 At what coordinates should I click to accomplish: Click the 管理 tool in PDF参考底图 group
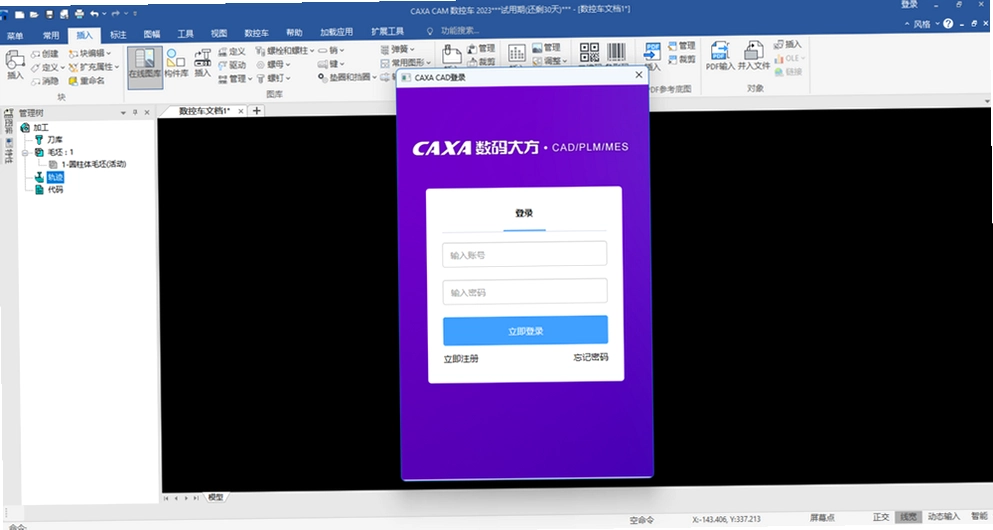(681, 46)
